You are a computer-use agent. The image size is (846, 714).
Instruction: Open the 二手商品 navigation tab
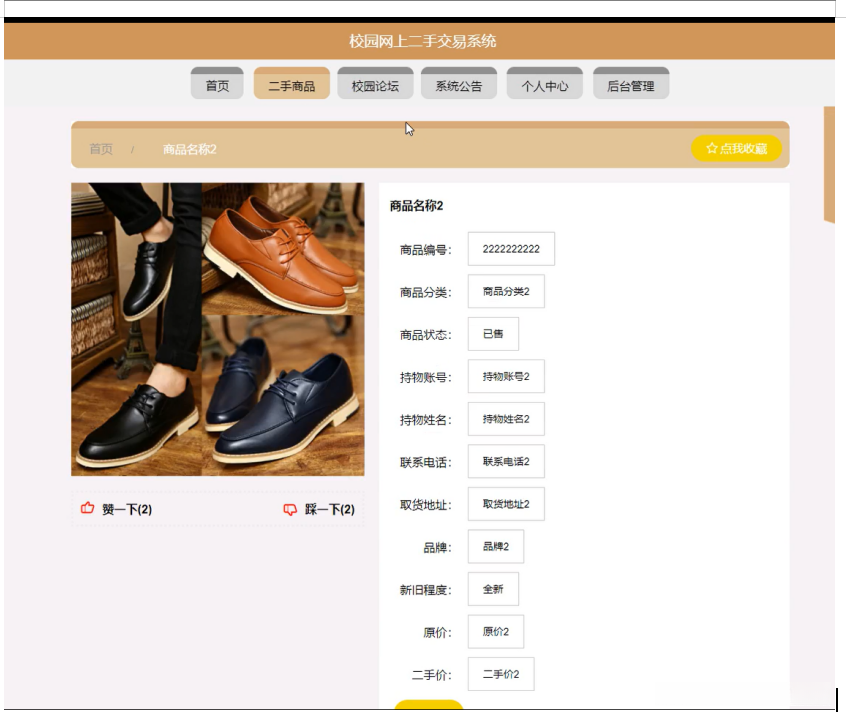tap(292, 84)
